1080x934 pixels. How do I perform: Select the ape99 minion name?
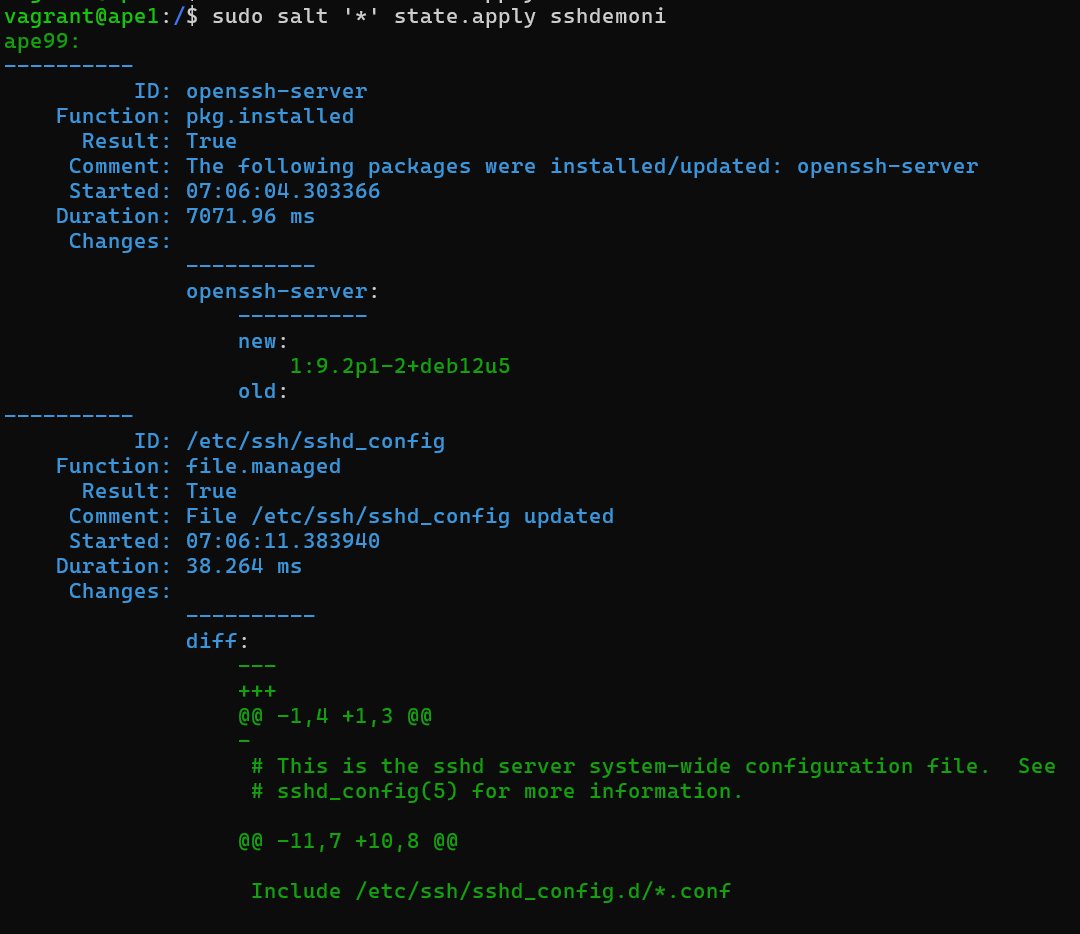[x=41, y=41]
